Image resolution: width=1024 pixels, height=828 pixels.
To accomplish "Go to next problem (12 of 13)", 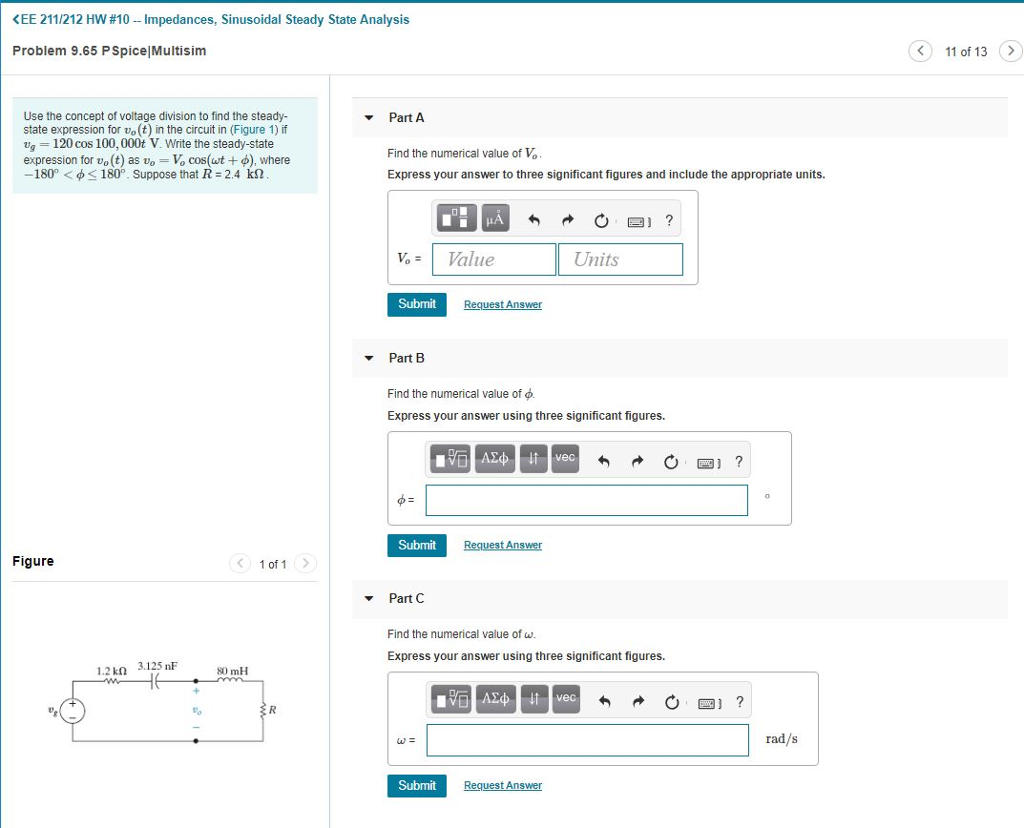I will (1011, 51).
